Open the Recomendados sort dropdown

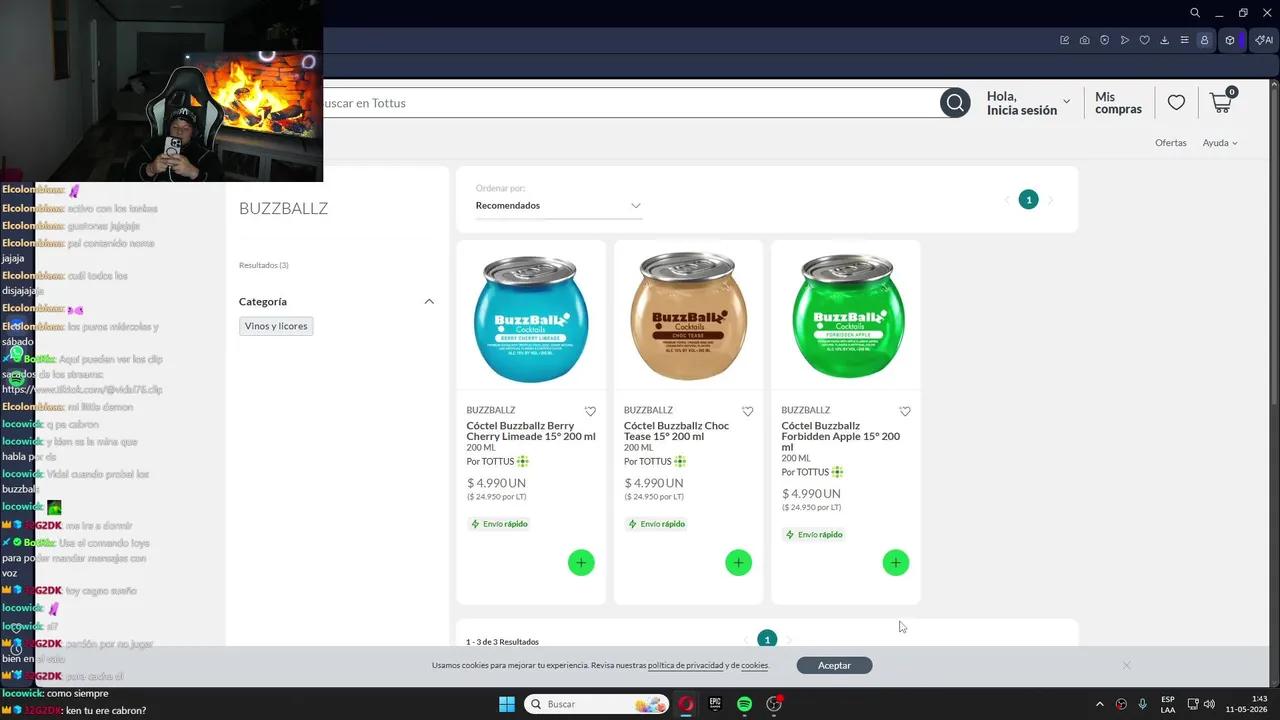click(558, 205)
